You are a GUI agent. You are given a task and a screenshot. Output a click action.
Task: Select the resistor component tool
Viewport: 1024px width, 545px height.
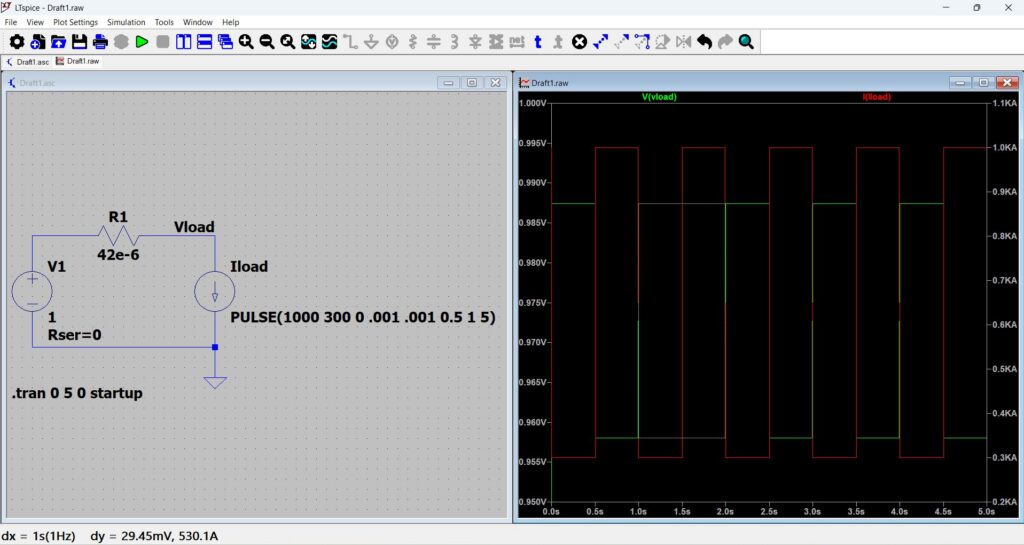tap(413, 42)
